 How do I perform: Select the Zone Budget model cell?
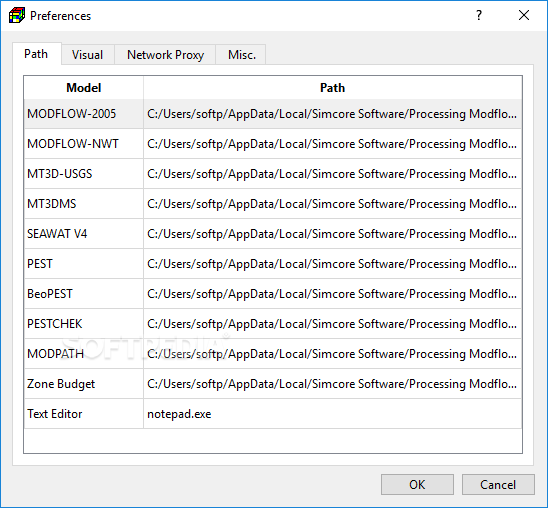pyautogui.click(x=84, y=384)
